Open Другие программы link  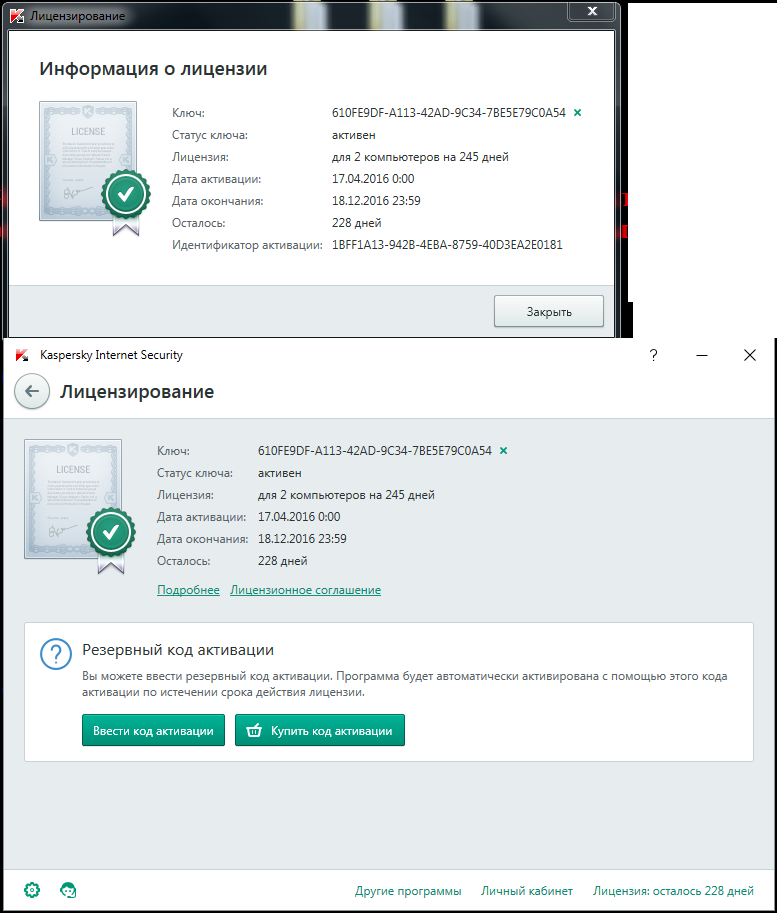(x=408, y=891)
